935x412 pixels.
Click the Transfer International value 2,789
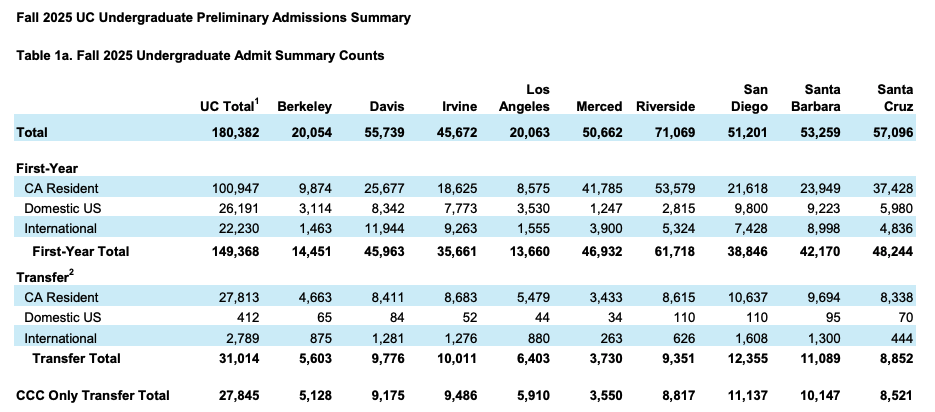tap(243, 339)
